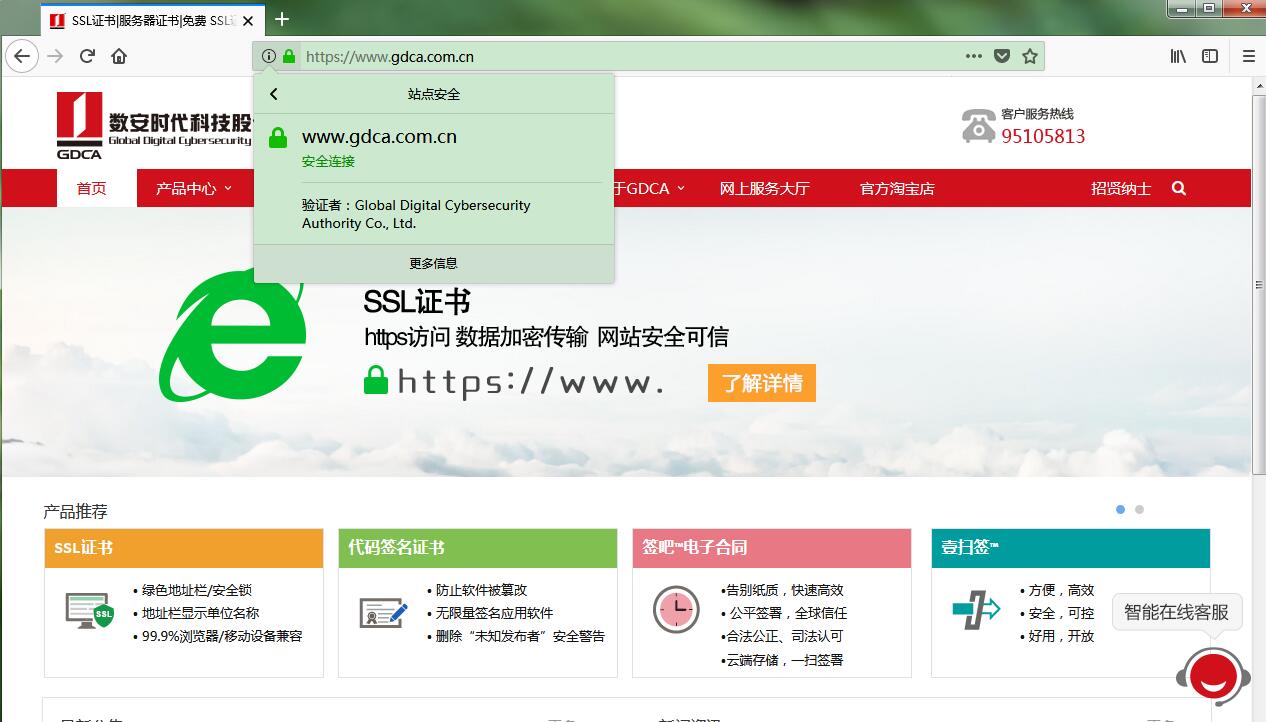
Task: Select the second carousel dot
Action: 1139,510
